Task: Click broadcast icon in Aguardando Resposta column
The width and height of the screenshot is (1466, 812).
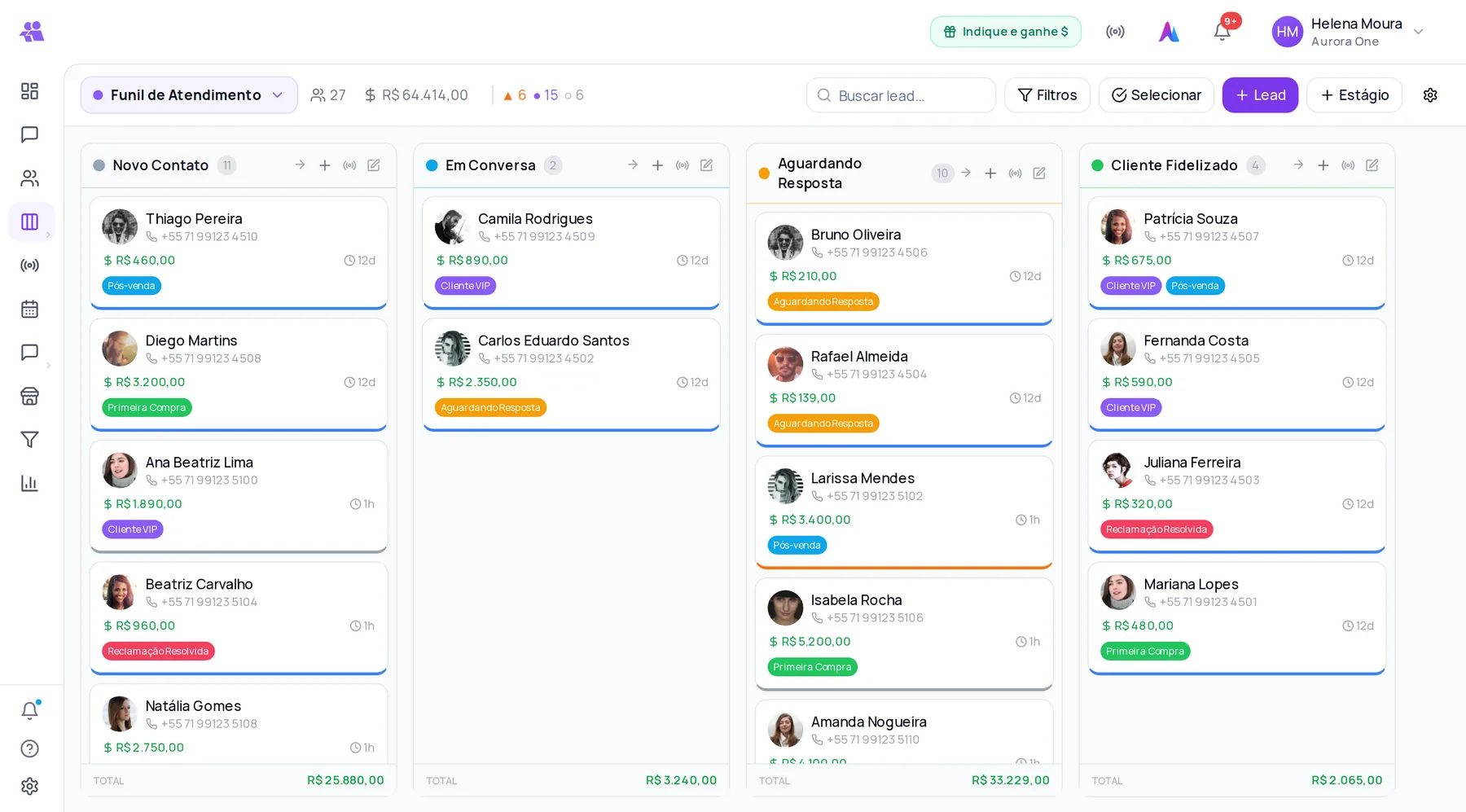Action: (x=1016, y=173)
